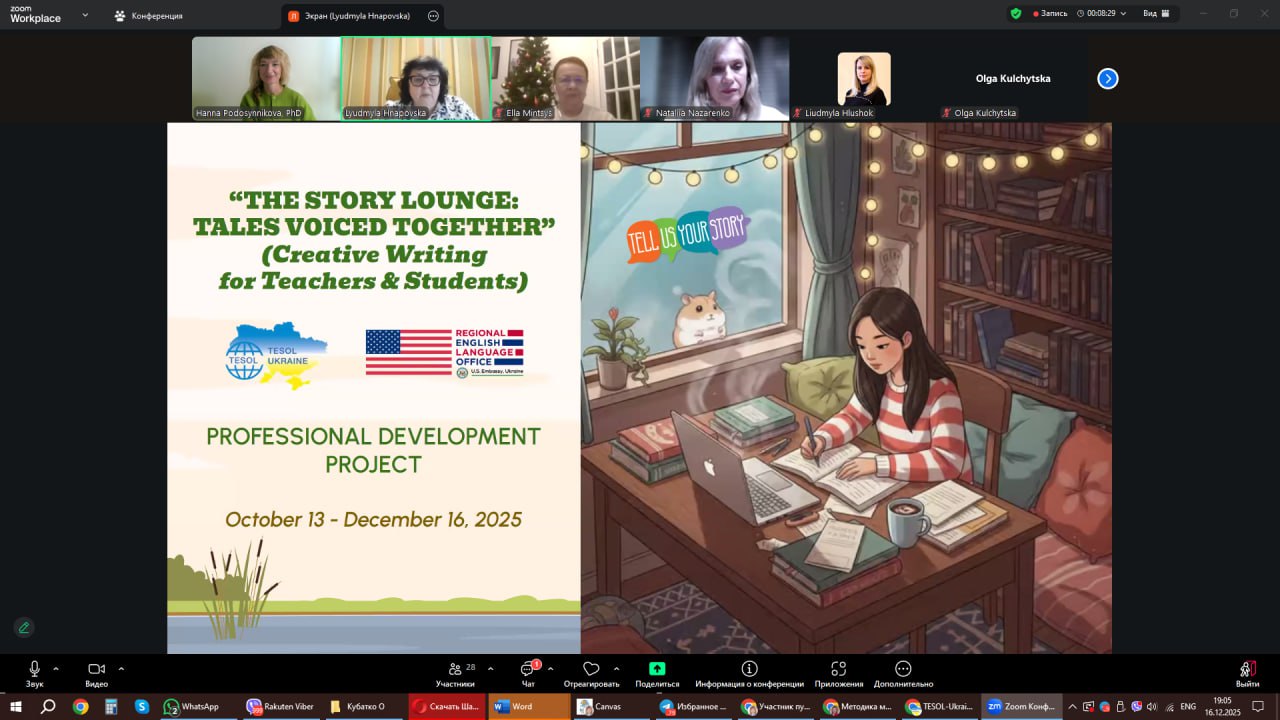
Task: Show next participants with blue arrow
Action: (1108, 78)
